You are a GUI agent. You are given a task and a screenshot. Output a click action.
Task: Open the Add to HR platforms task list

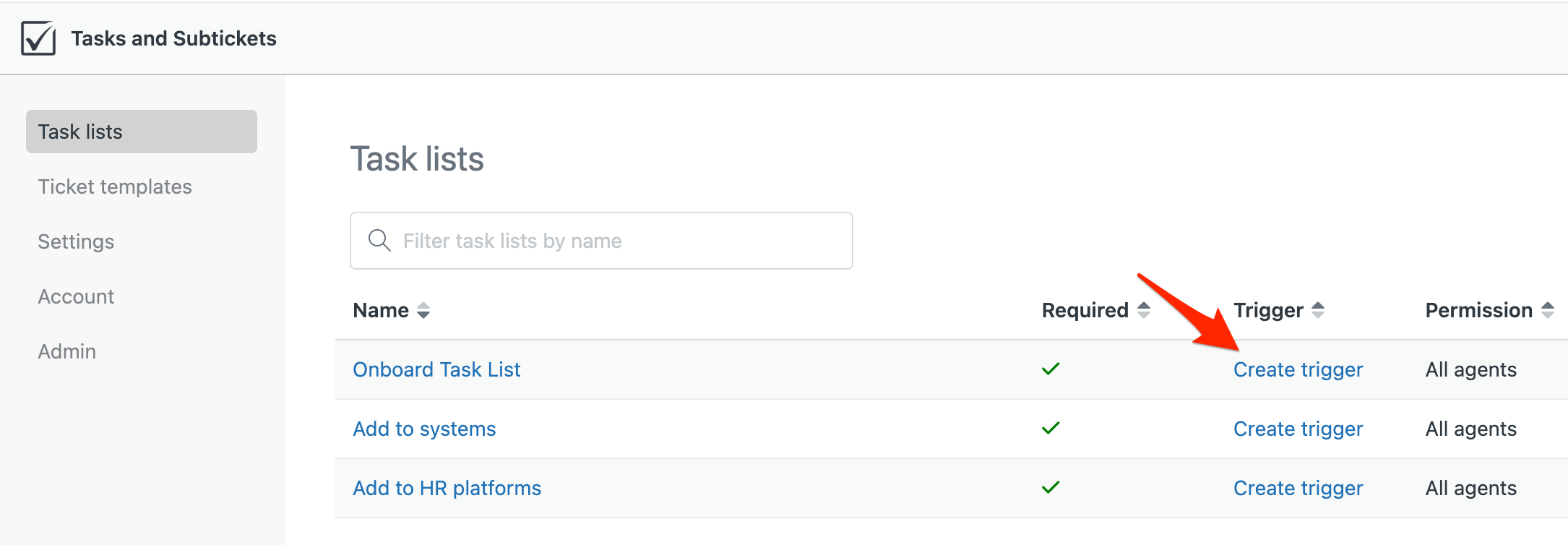447,488
